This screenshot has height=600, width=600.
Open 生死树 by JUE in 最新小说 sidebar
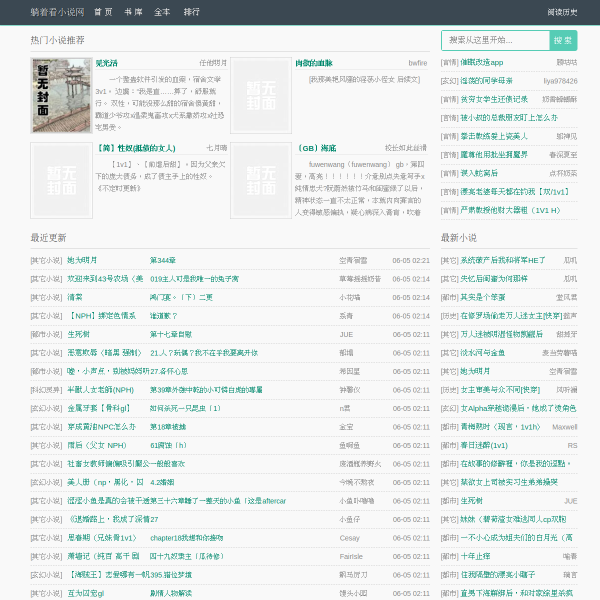(471, 501)
